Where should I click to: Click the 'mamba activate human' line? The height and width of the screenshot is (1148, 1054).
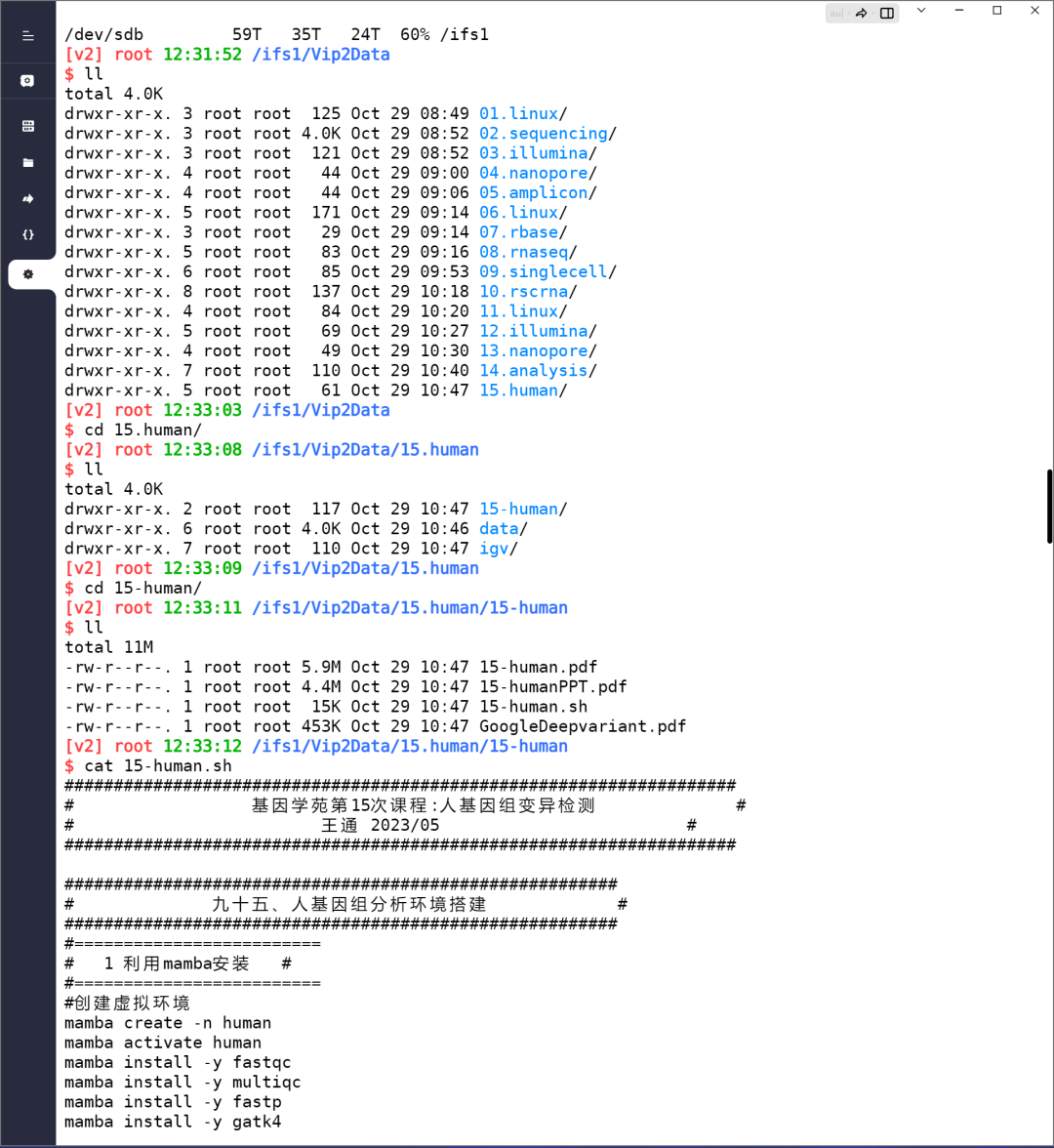tap(162, 1043)
